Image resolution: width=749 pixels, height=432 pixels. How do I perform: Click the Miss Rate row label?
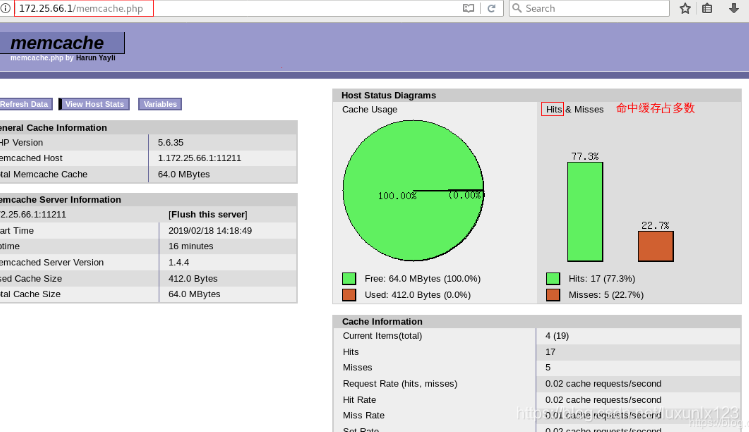tap(364, 415)
